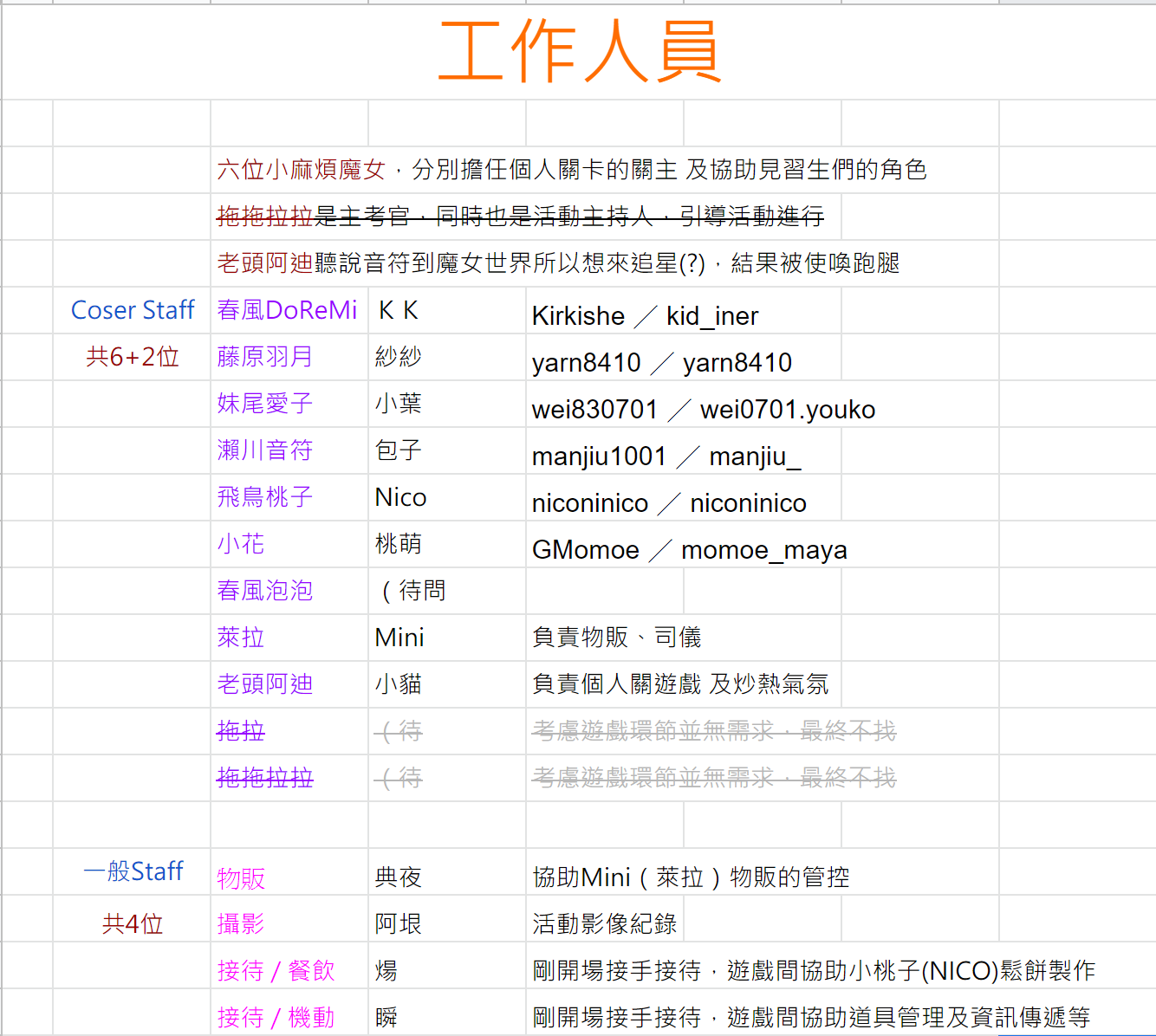Click the 接待 / 機動 cell
Viewport: 1156px width, 1036px height.
[289, 1012]
